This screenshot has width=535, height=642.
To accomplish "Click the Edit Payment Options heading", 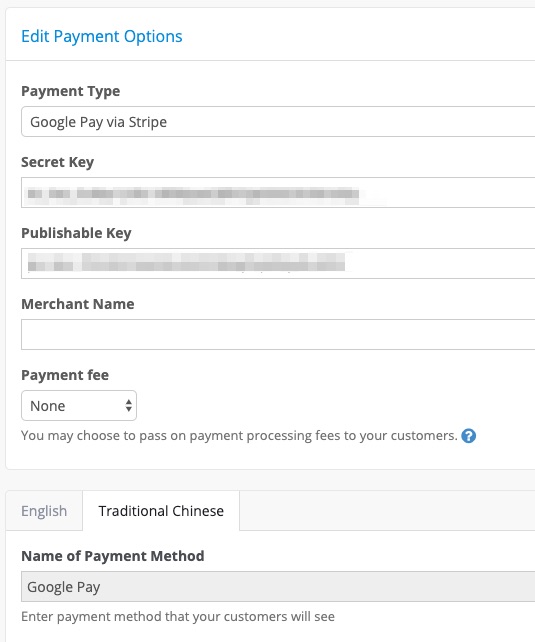I will [102, 36].
